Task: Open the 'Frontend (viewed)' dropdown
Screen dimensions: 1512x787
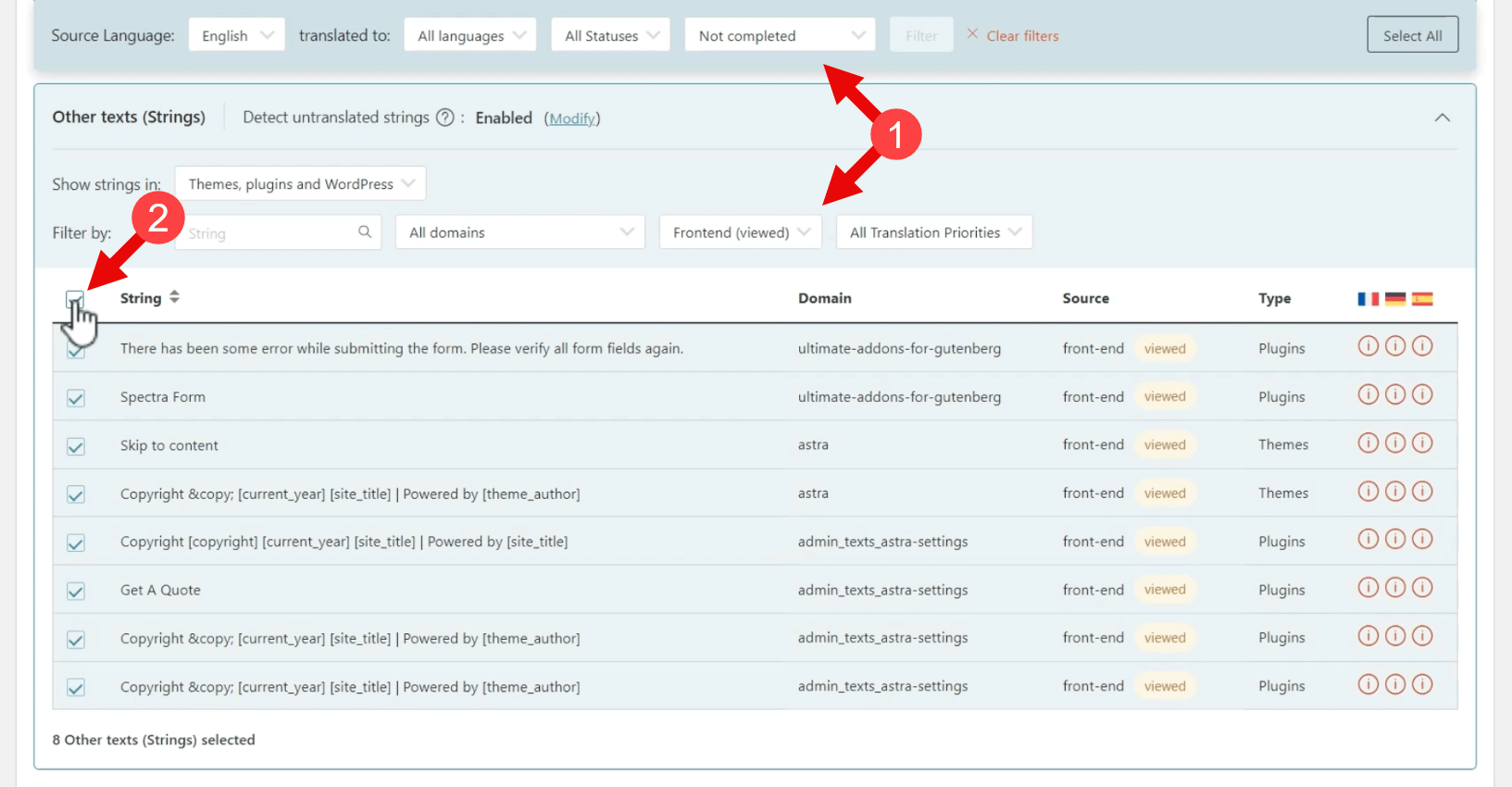Action: [x=740, y=231]
